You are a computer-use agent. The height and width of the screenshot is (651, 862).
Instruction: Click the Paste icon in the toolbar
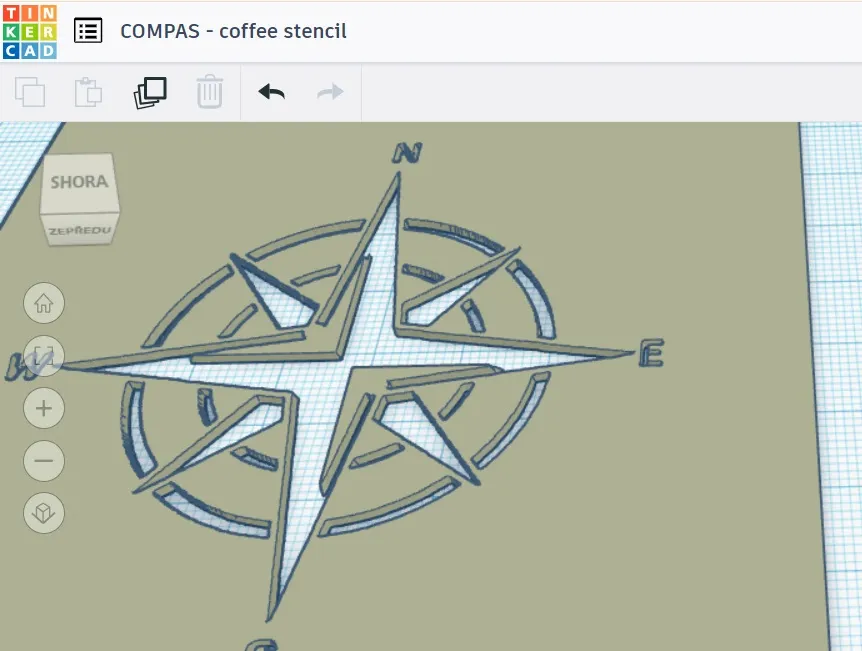(x=88, y=92)
